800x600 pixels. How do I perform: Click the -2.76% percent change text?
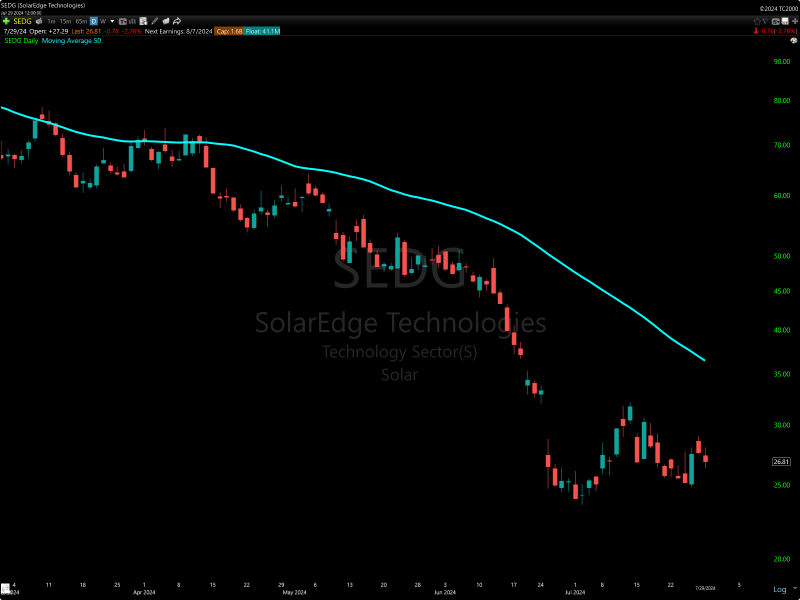tap(132, 31)
